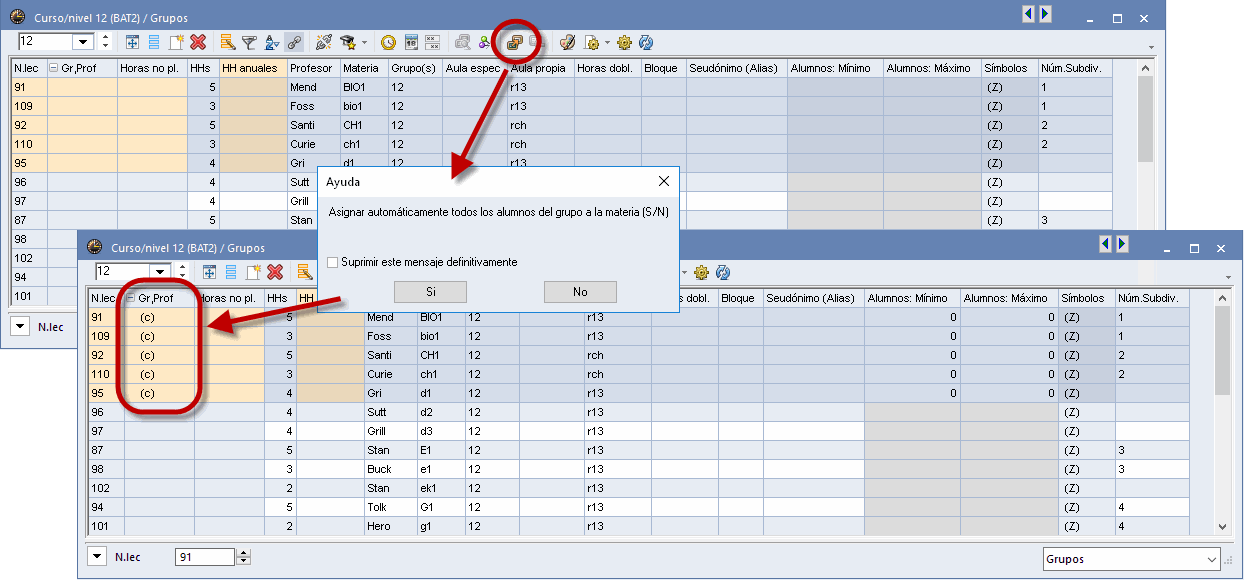The image size is (1244, 580).
Task: Click blue right navigation arrow in back window title
Action: coord(1045,14)
